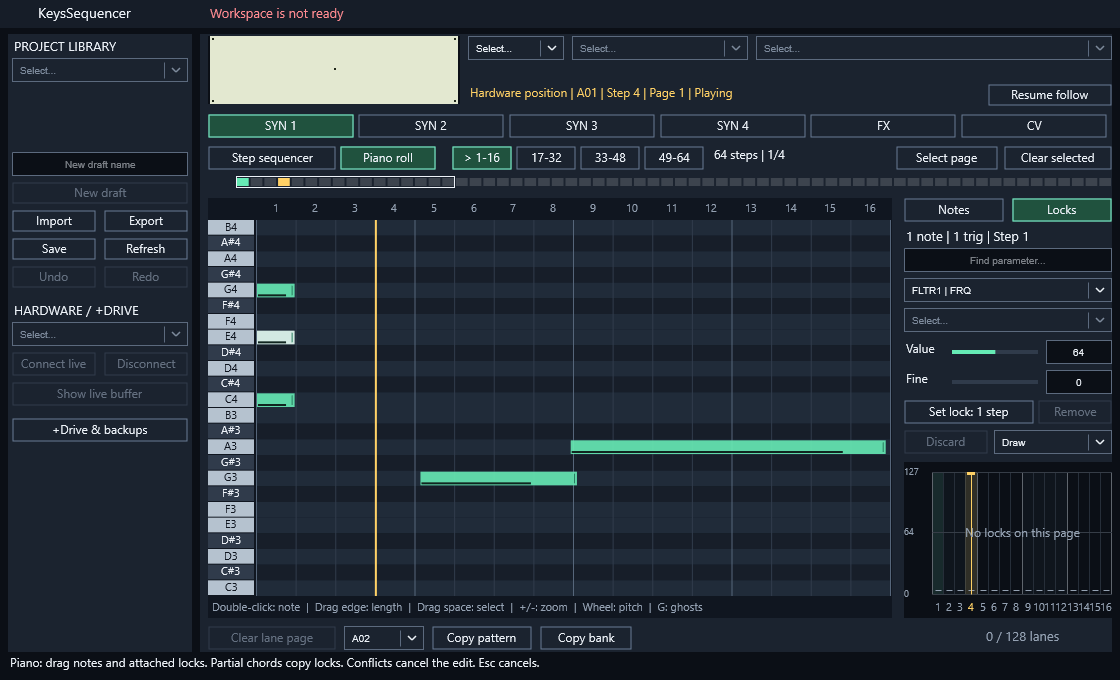This screenshot has height=680, width=1120.
Task: Switch to the CV track tab
Action: [1034, 126]
